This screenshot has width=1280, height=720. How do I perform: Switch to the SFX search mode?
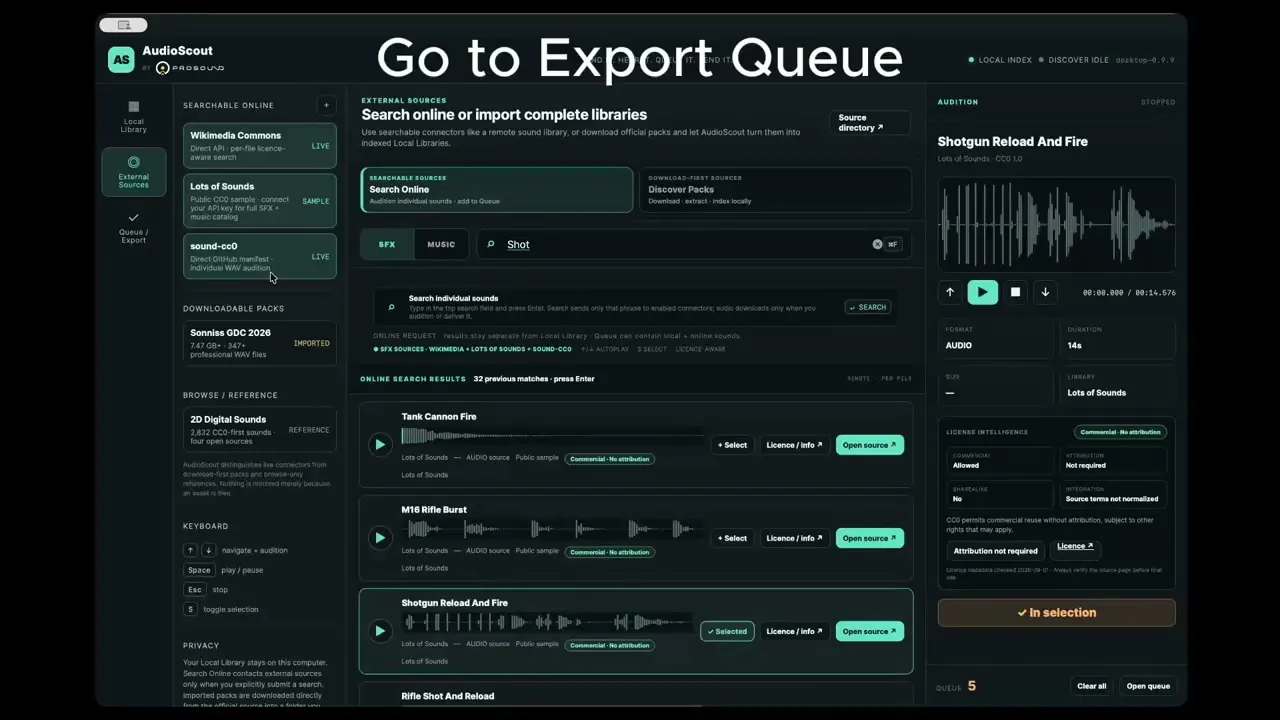tap(387, 244)
